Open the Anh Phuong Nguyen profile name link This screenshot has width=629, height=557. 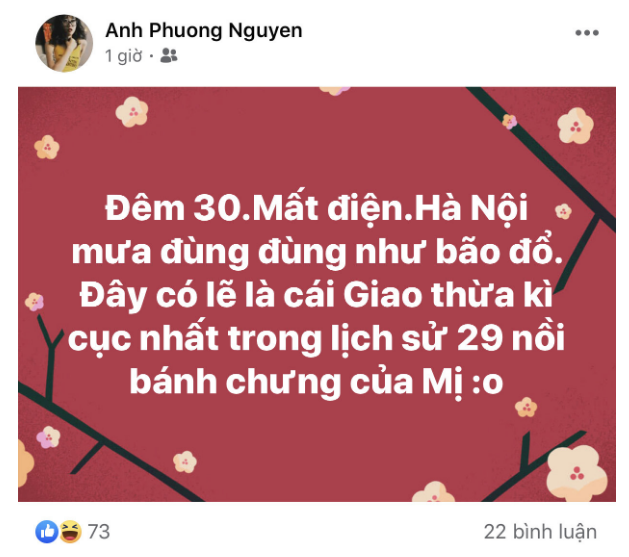click(x=204, y=30)
